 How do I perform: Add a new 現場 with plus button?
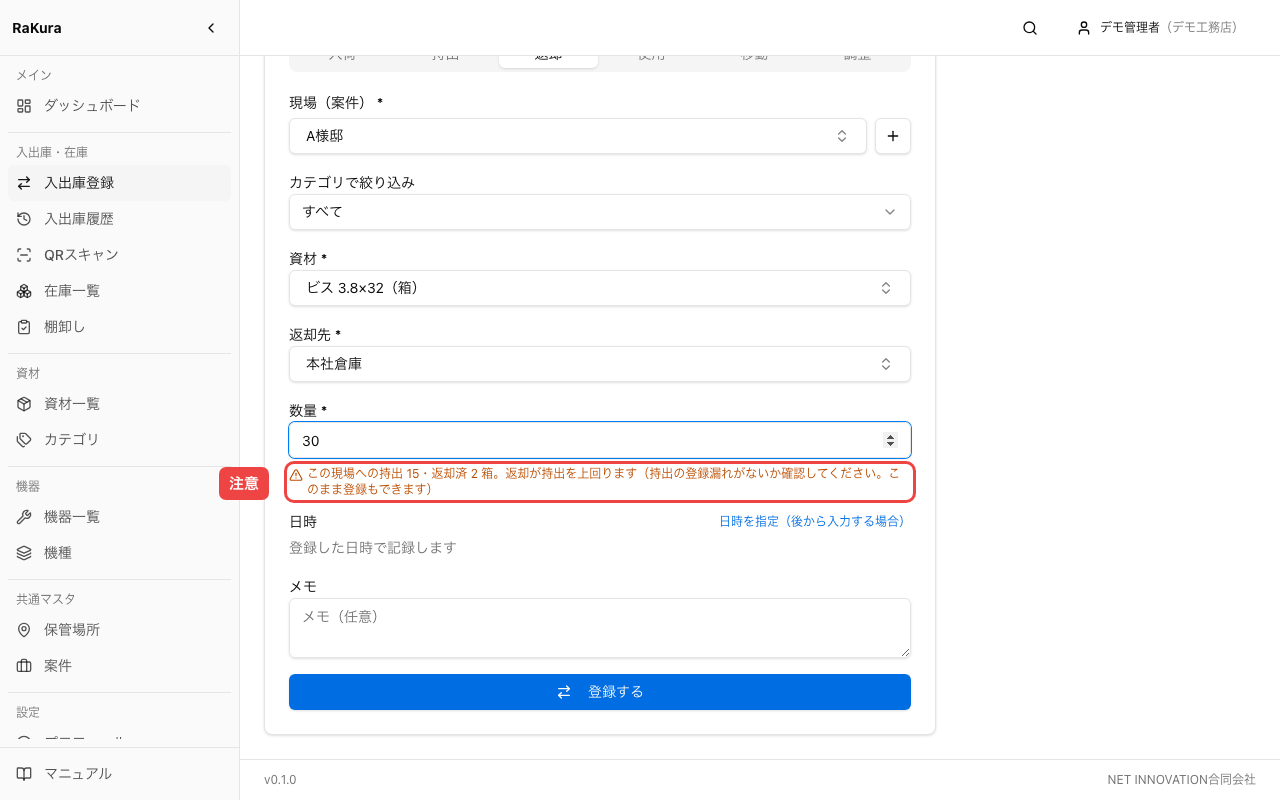893,136
